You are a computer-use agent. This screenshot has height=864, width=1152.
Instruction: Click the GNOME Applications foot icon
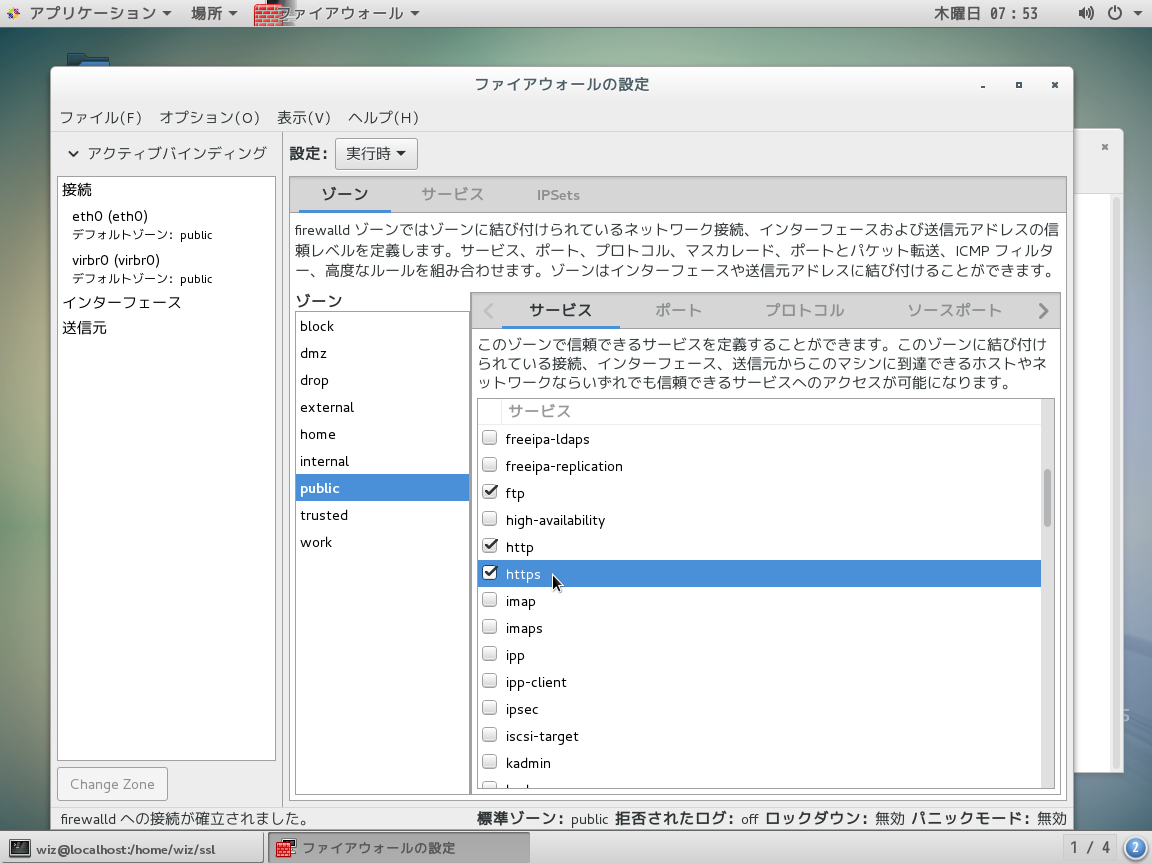13,13
